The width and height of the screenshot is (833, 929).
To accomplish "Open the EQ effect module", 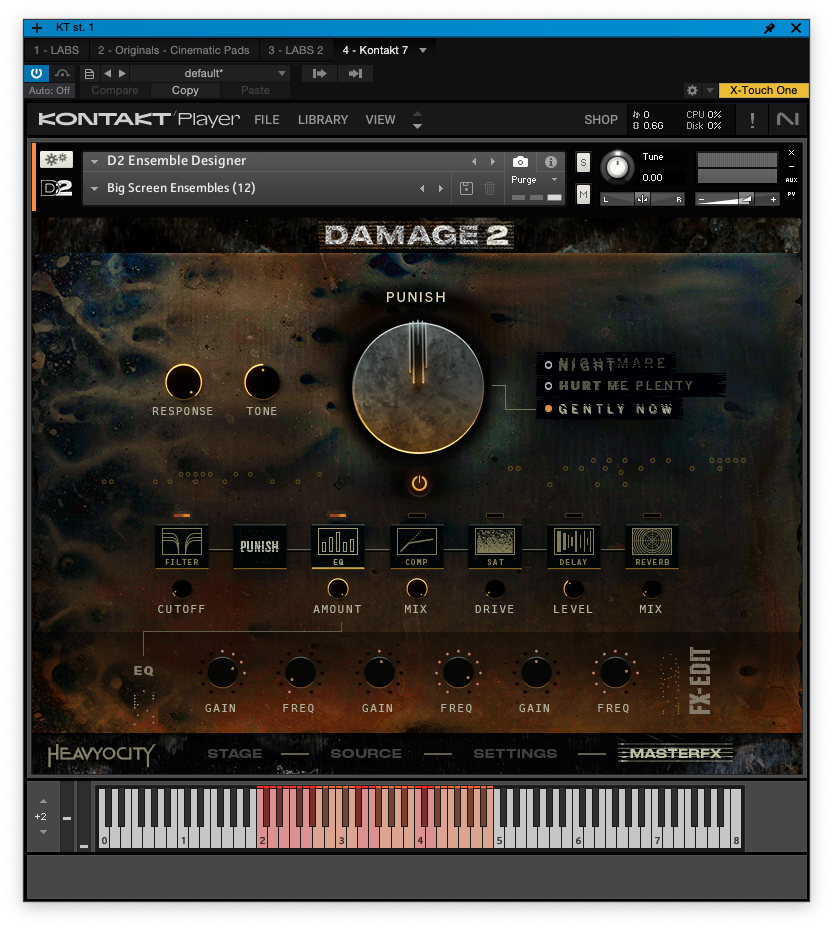I will [x=338, y=546].
